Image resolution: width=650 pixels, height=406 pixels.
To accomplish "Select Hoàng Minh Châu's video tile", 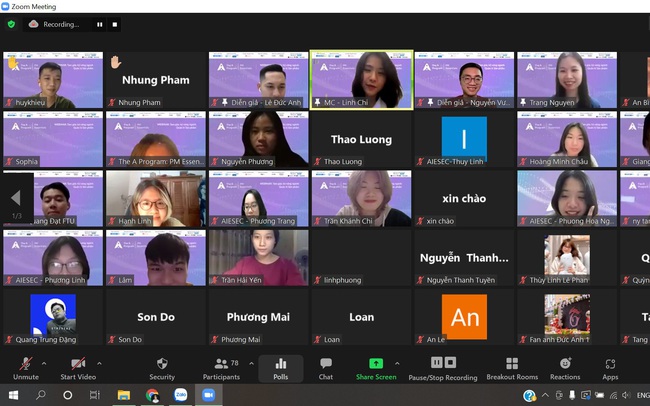I will pos(567,139).
